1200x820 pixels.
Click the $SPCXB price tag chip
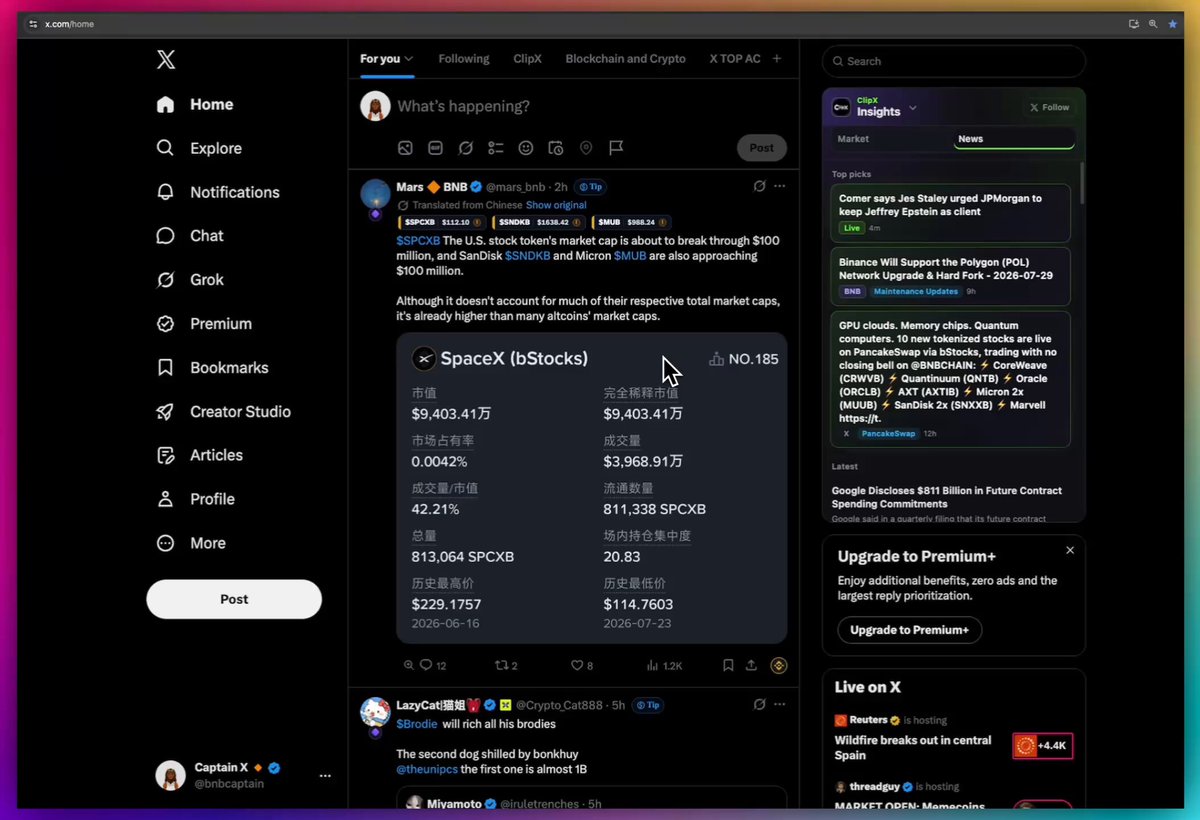coord(441,222)
